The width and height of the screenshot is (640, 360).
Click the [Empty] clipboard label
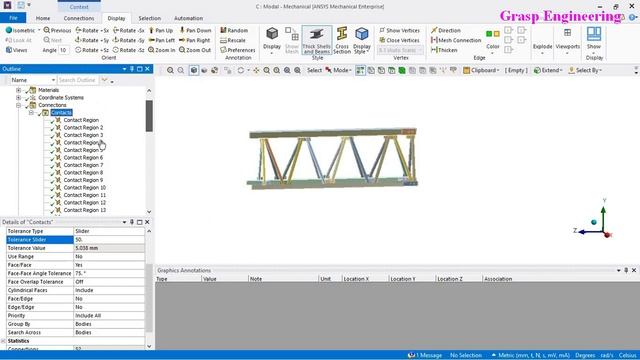coord(516,70)
